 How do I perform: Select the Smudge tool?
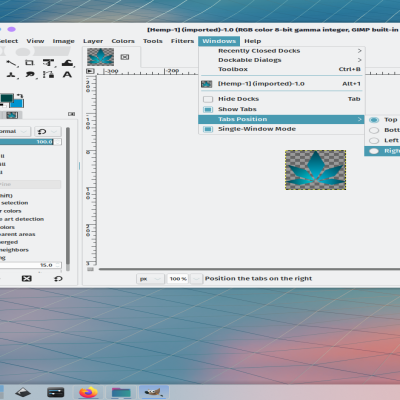(x=30, y=75)
